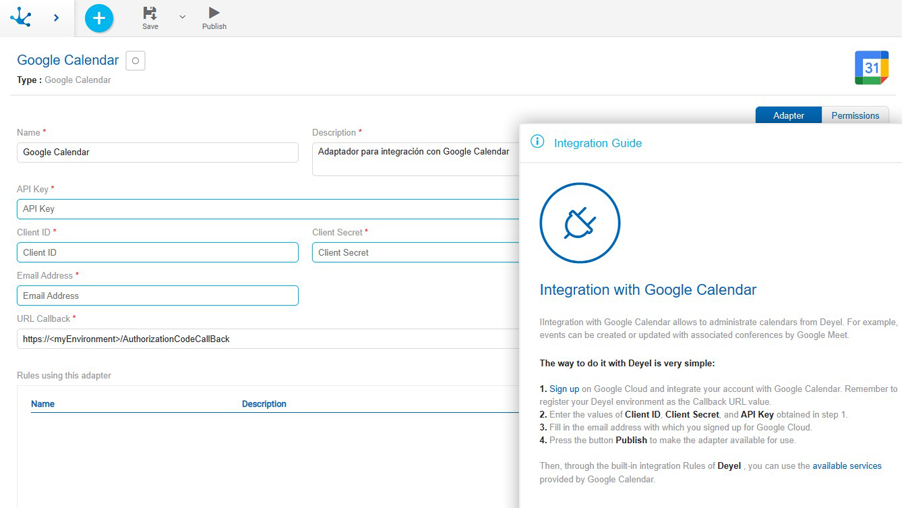Click the Deyel logo icon
This screenshot has height=508, width=902.
(21, 17)
